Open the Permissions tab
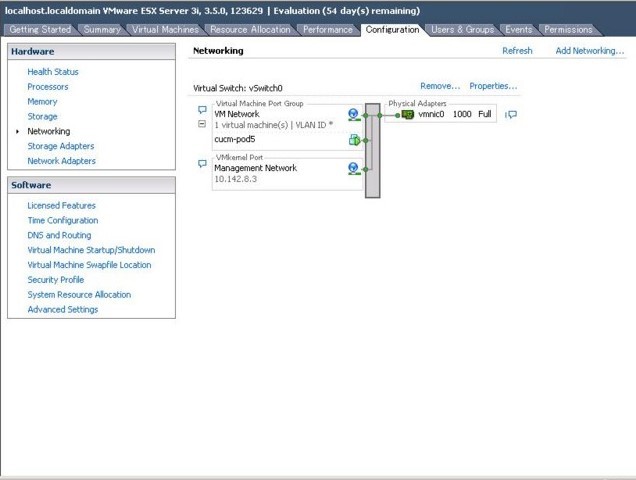636x480 pixels. click(x=568, y=30)
